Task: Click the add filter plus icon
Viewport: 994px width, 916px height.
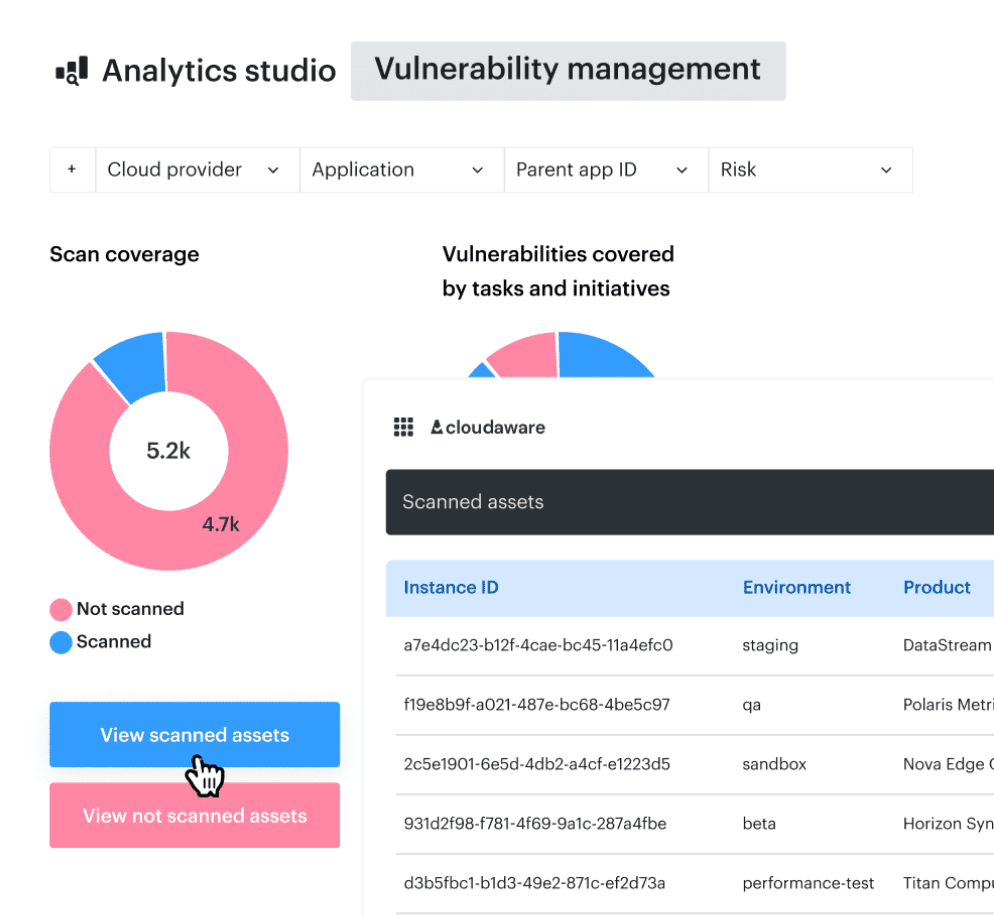Action: pyautogui.click(x=71, y=170)
